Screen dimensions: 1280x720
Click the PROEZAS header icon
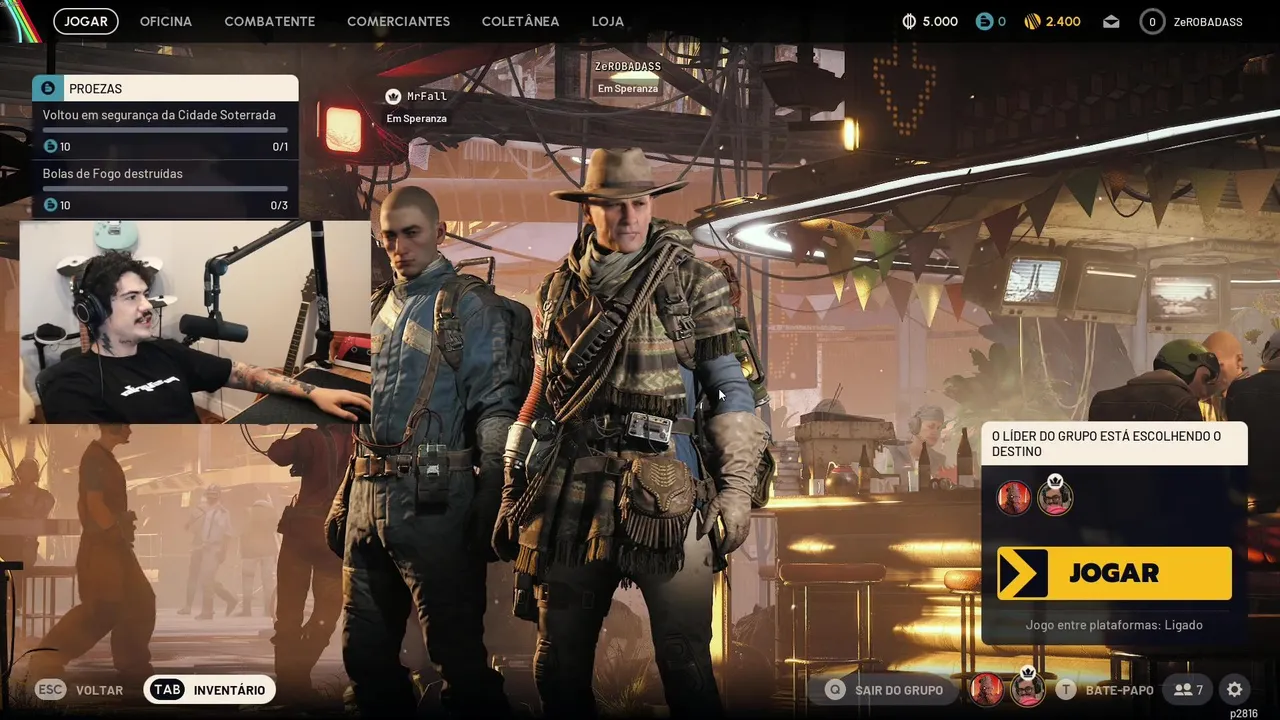click(x=48, y=88)
